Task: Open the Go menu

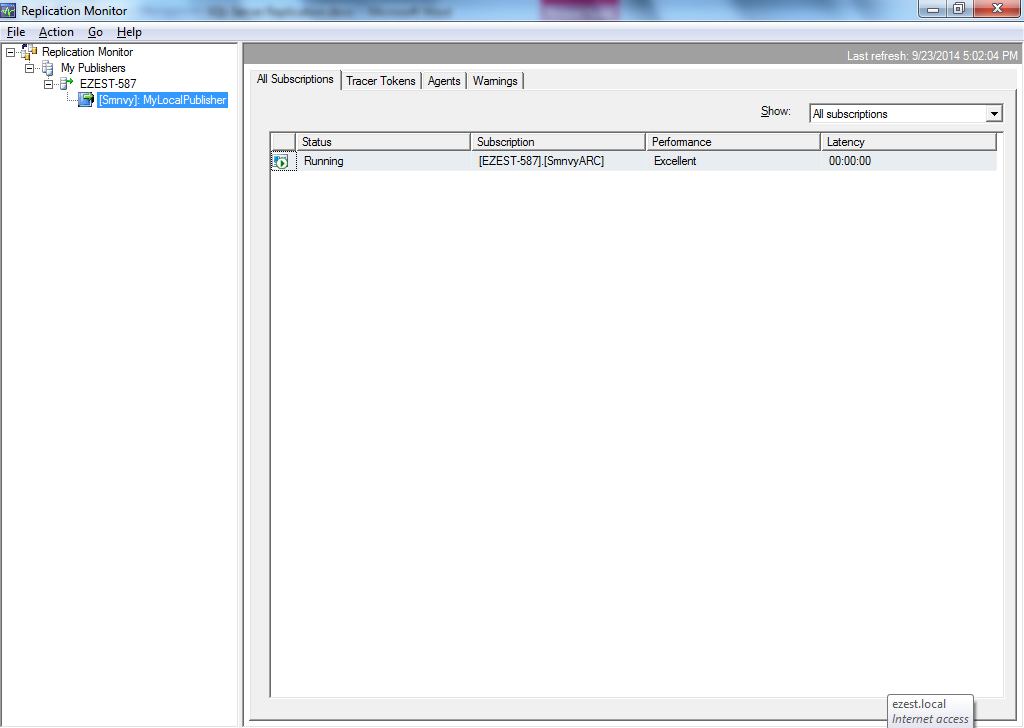Action: click(x=95, y=31)
